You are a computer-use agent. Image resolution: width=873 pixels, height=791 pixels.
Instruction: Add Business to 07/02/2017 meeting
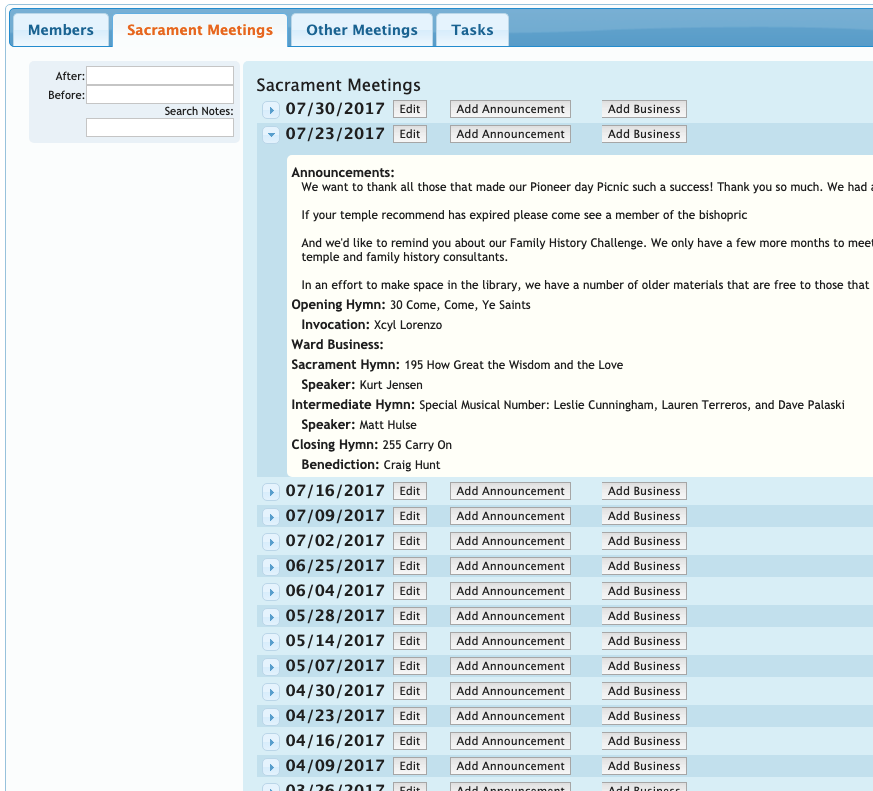pos(644,541)
